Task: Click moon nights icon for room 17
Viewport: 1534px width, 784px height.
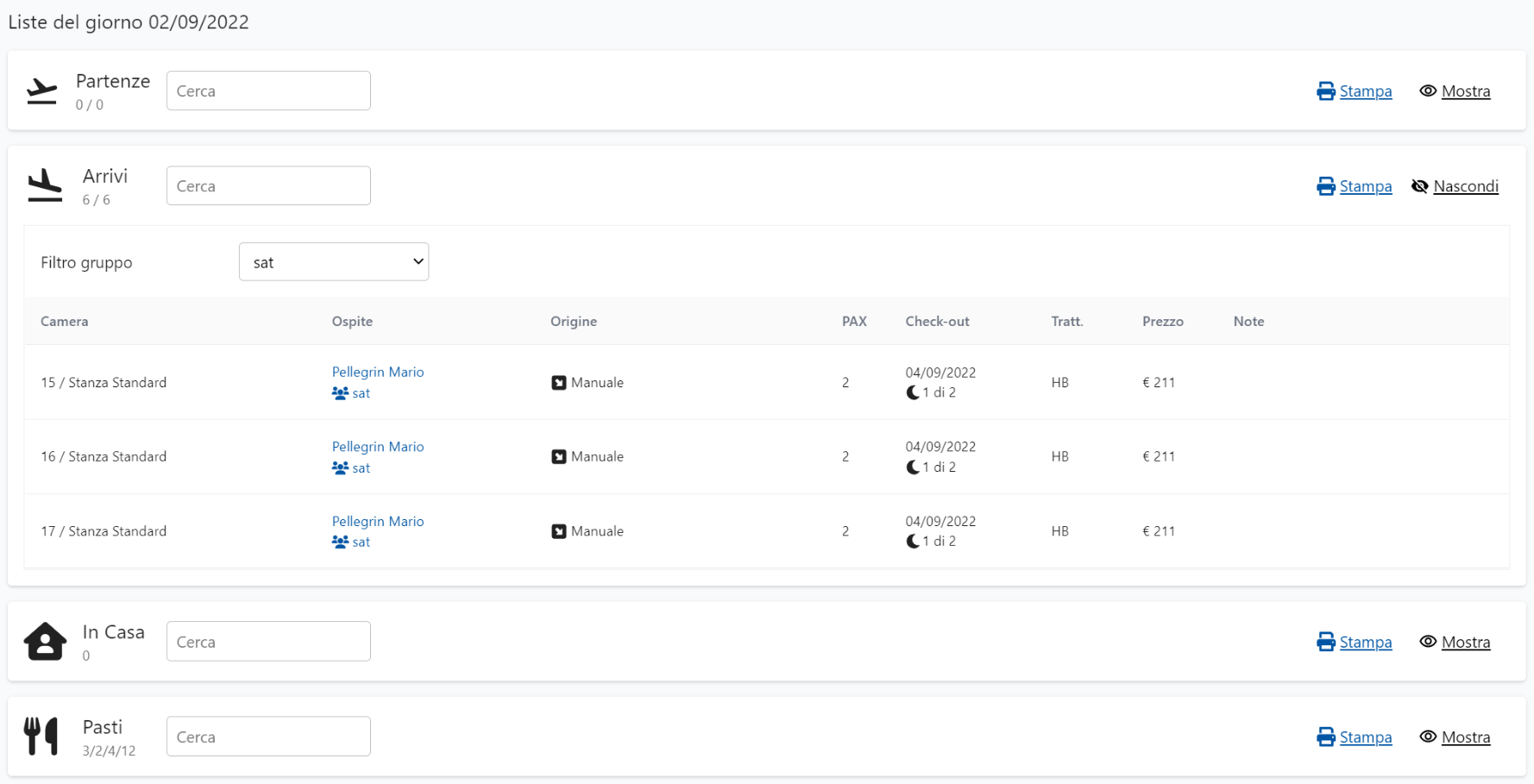Action: 913,542
